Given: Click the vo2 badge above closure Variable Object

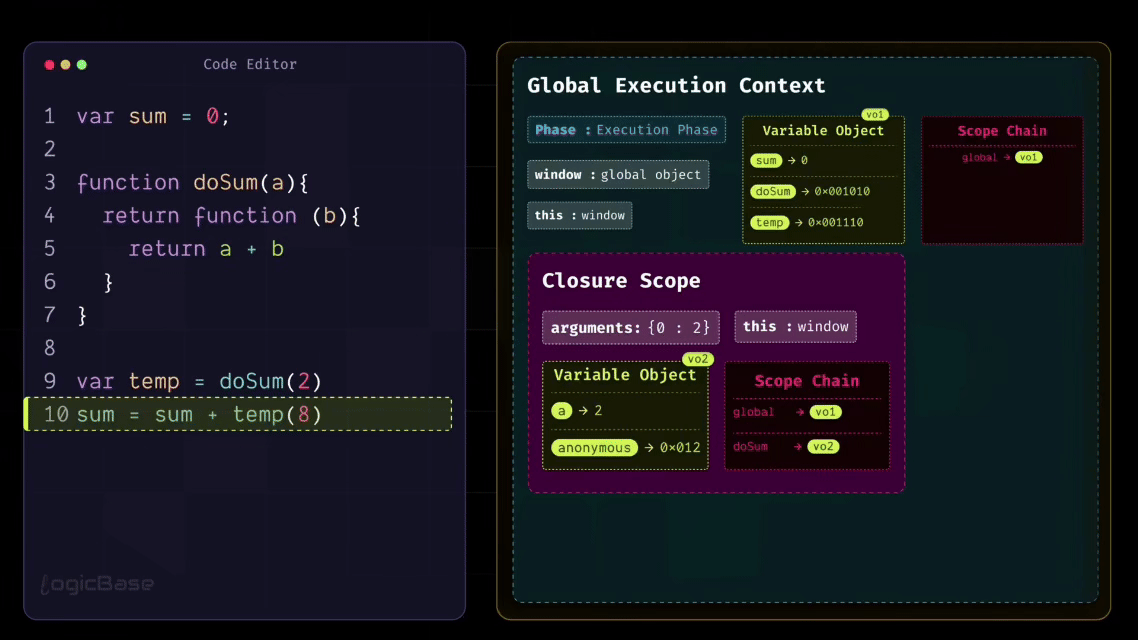Looking at the screenshot, I should [x=697, y=359].
